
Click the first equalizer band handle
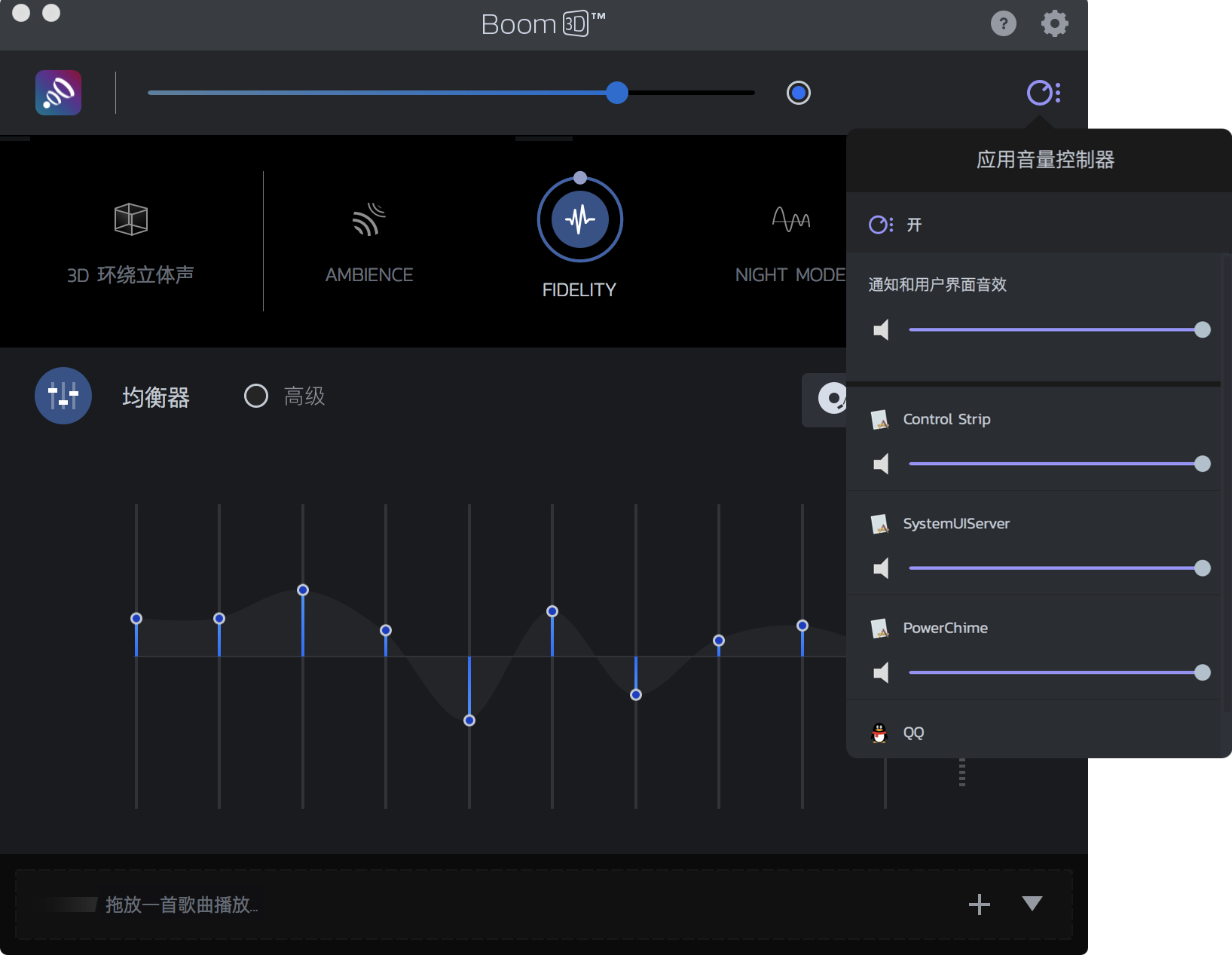click(136, 619)
